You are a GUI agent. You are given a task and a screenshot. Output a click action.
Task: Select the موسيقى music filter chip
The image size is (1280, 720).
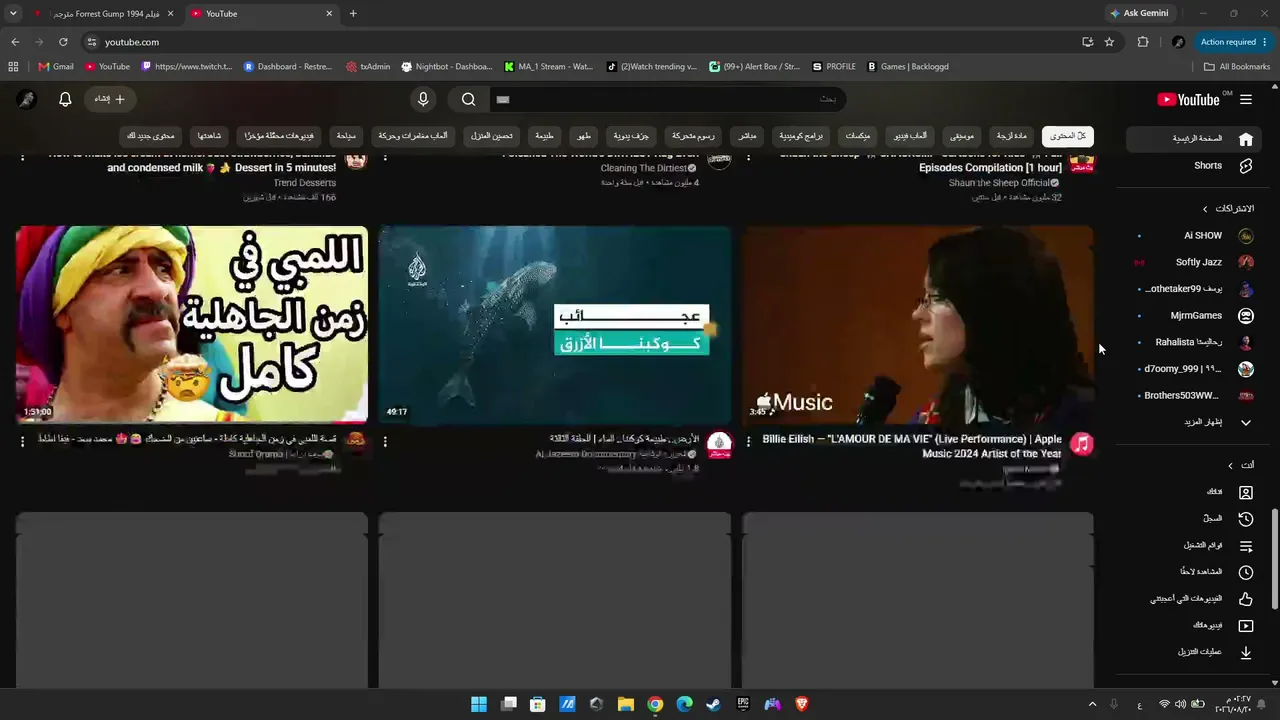[x=962, y=136]
